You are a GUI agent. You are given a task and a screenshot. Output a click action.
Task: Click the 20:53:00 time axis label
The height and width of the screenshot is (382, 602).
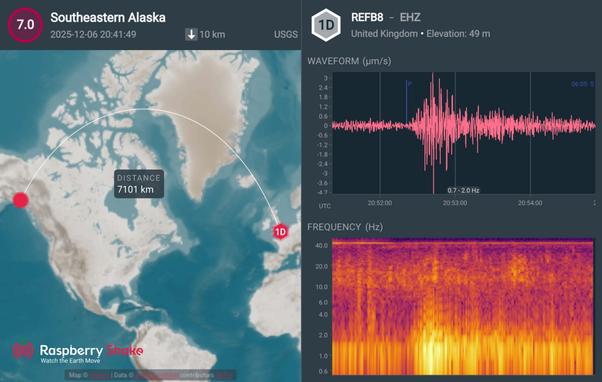tap(455, 203)
